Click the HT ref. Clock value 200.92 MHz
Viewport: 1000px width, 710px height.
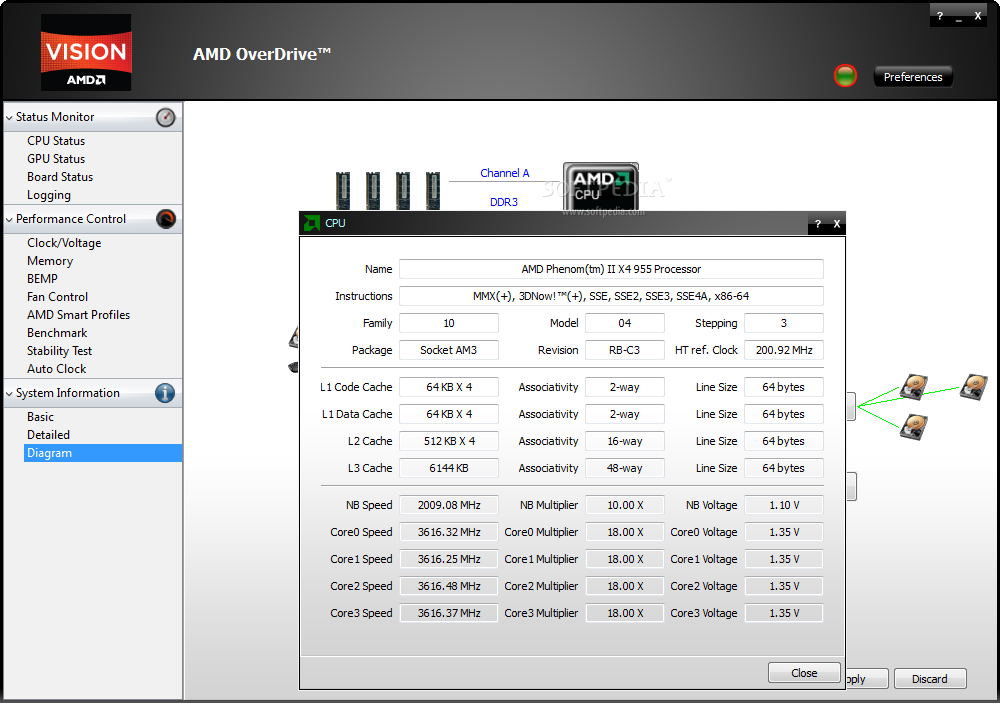tap(784, 350)
